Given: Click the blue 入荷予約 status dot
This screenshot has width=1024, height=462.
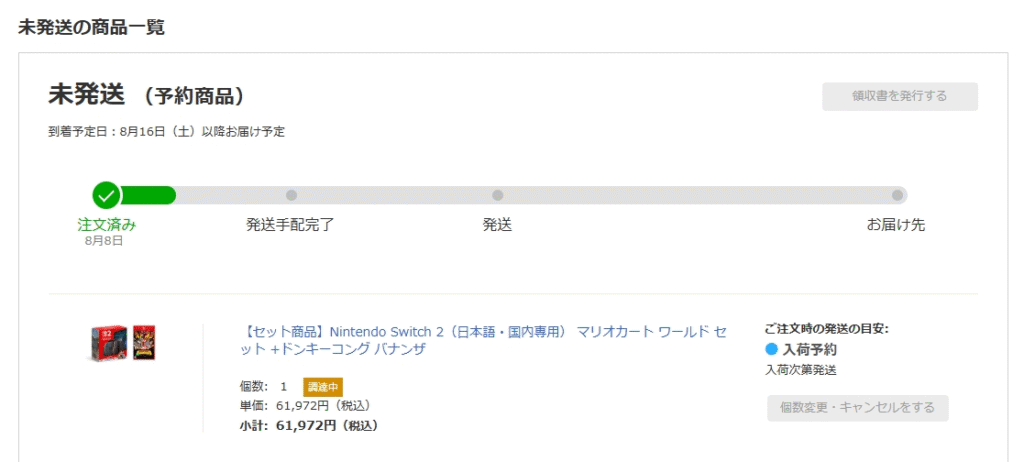Looking at the screenshot, I should click(771, 350).
